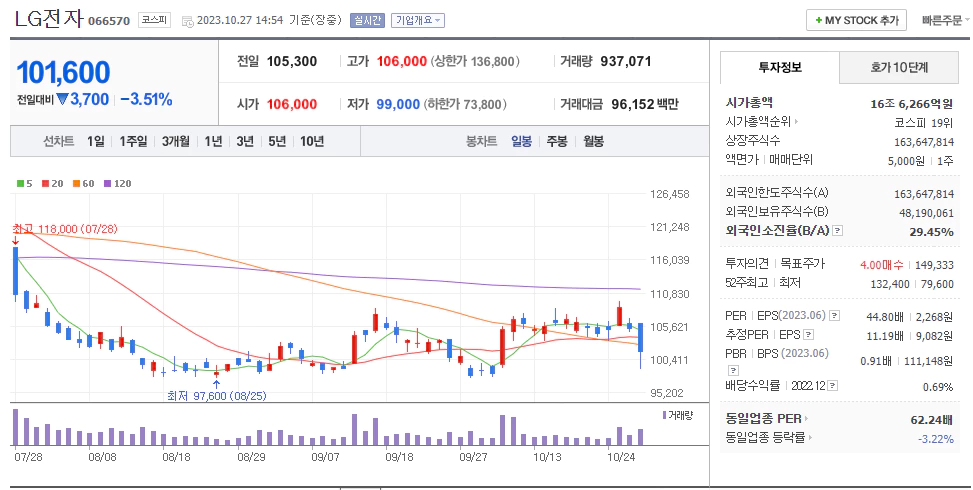
Task: Select the 3년 line chart period
Action: [245, 141]
